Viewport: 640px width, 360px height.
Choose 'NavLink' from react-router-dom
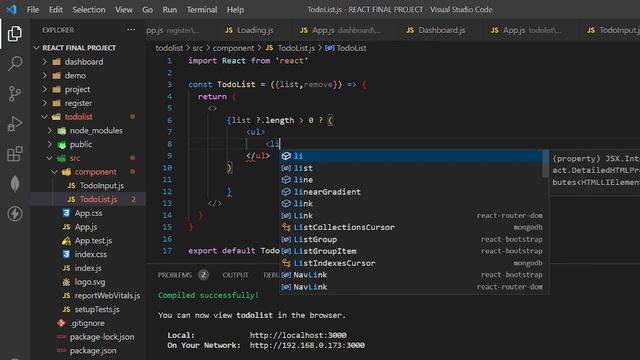coord(411,287)
